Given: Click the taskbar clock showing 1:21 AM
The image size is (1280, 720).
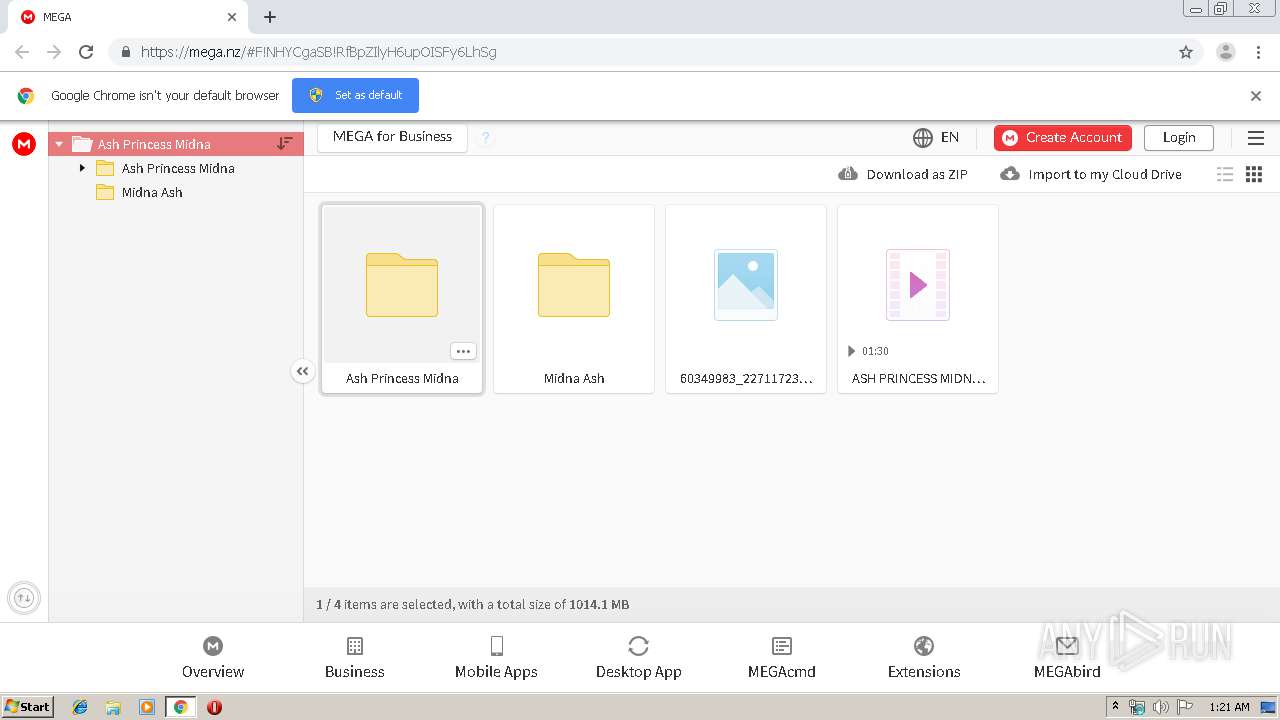Looking at the screenshot, I should tap(1229, 707).
